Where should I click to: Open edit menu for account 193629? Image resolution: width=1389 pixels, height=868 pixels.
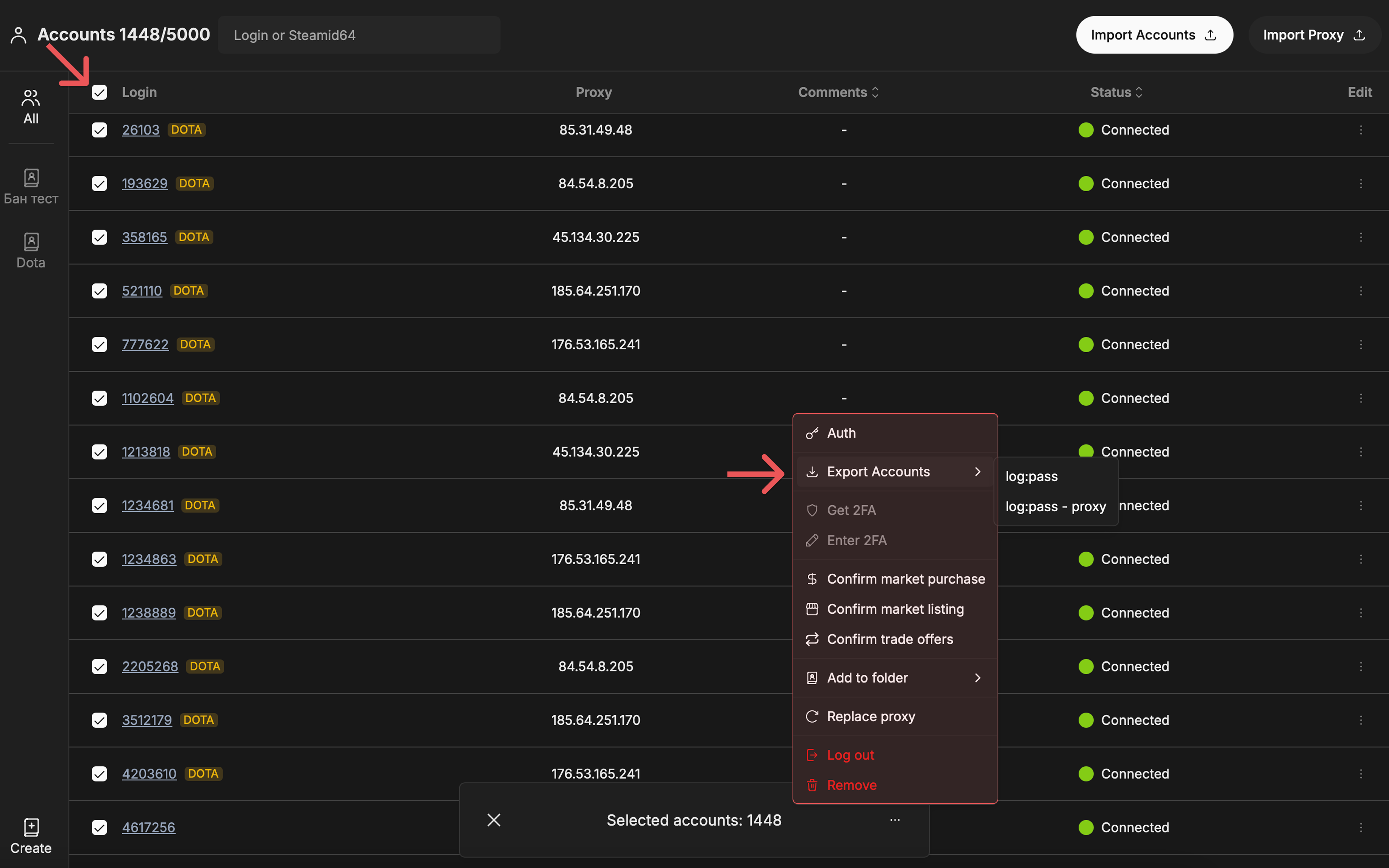1361,183
